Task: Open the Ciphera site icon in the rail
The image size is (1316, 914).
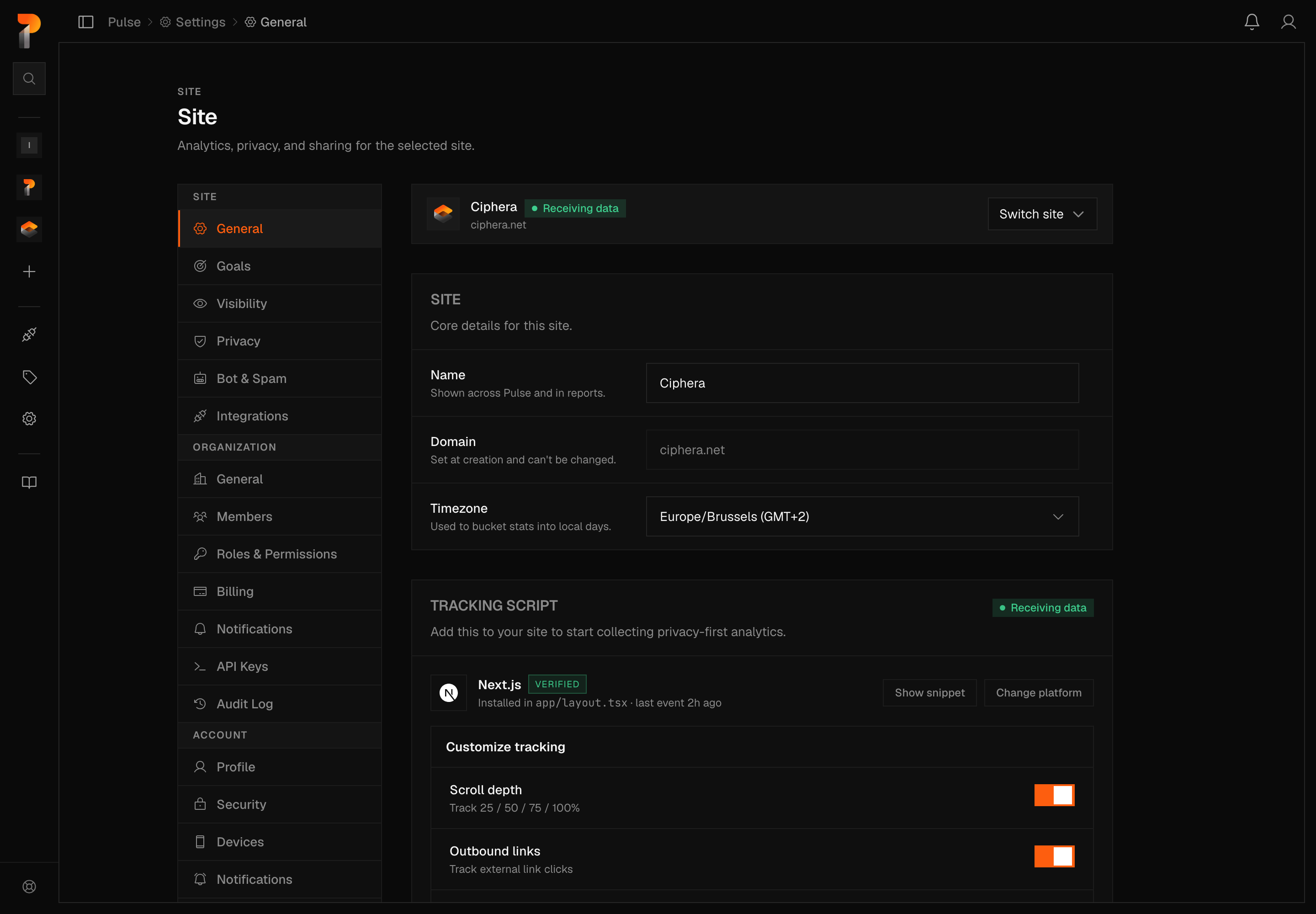Action: 29,229
